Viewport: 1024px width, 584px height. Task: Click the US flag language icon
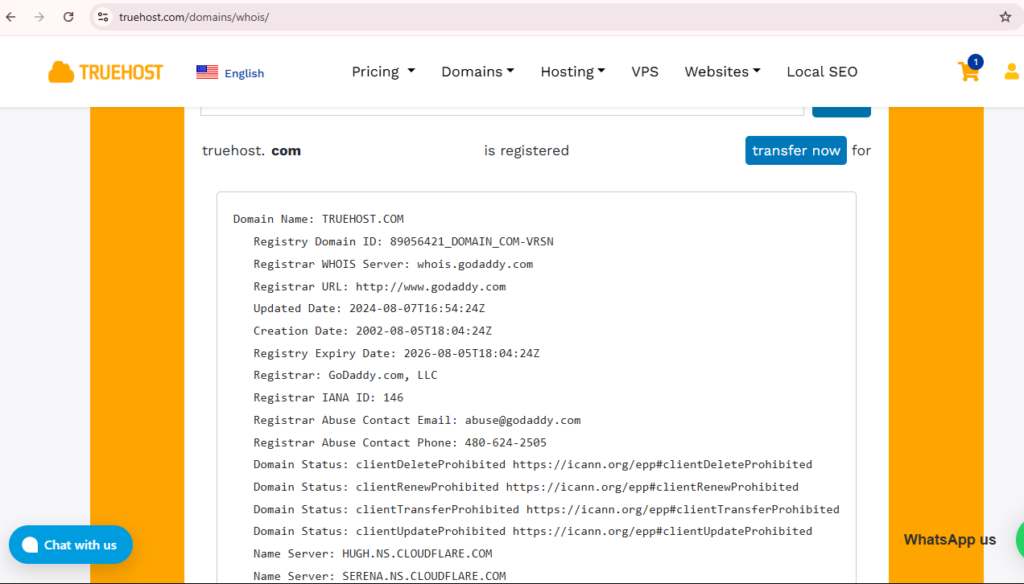pyautogui.click(x=207, y=71)
